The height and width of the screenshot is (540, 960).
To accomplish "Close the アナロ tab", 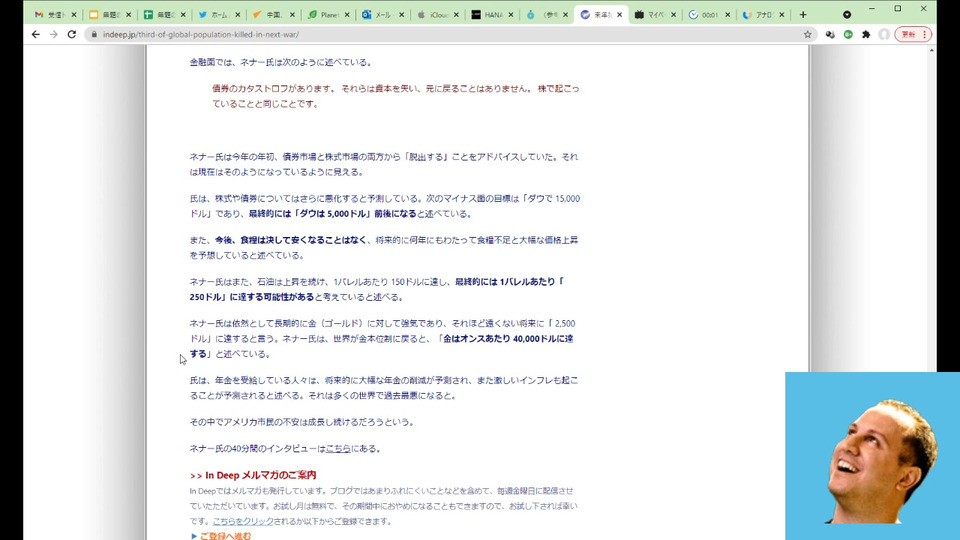I will 782,15.
